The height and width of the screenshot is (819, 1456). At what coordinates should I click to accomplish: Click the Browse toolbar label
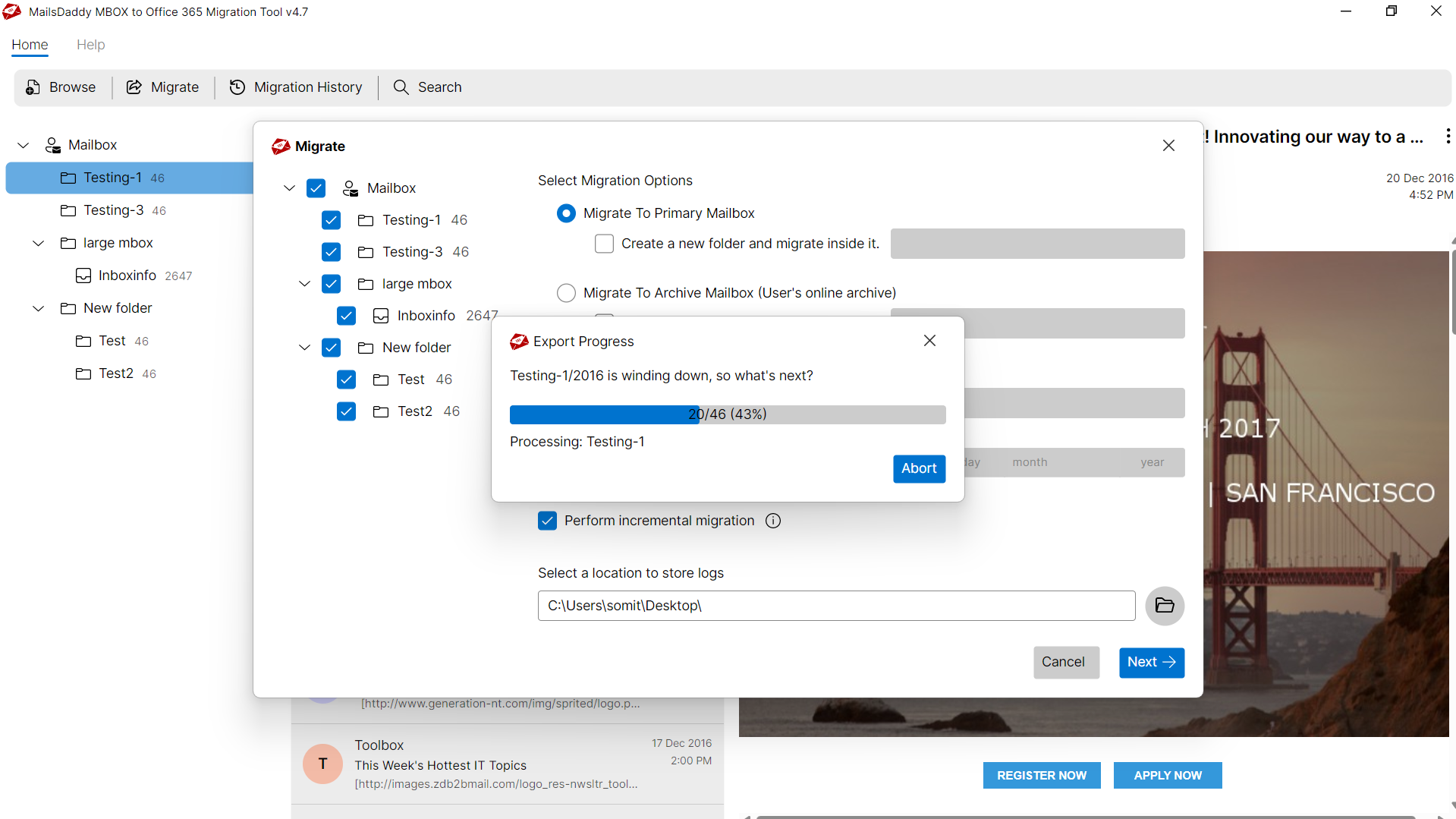coord(72,87)
